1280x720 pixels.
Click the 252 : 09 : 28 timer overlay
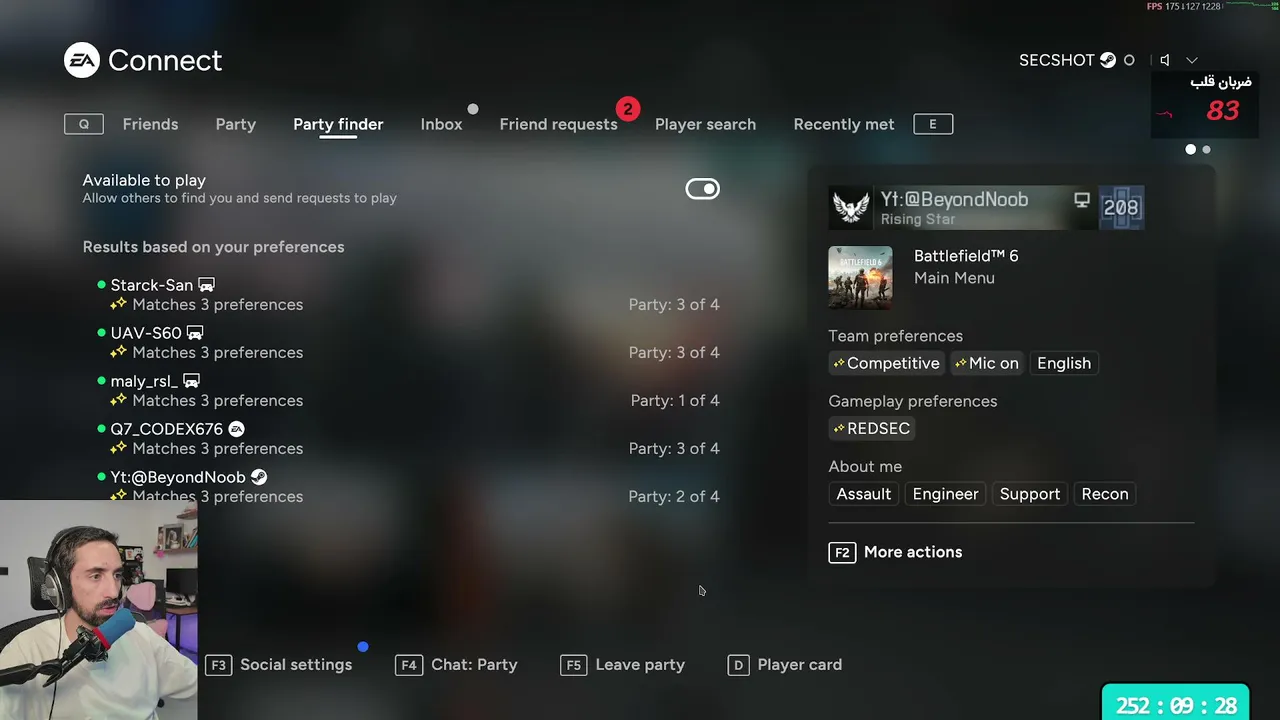(1177, 703)
